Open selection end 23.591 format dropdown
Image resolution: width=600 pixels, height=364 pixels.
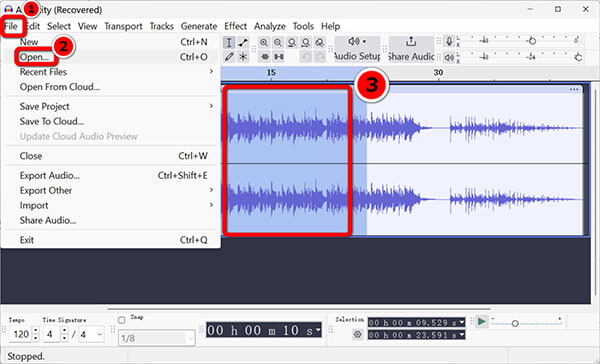pyautogui.click(x=462, y=335)
